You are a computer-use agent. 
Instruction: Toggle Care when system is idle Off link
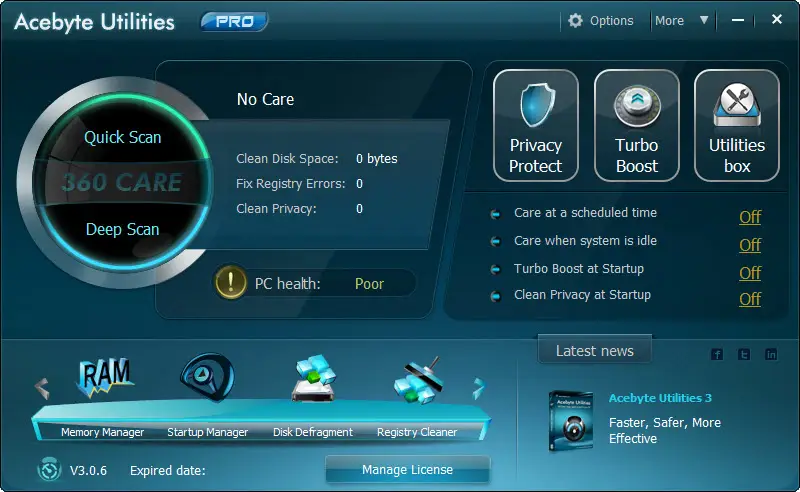pos(750,245)
